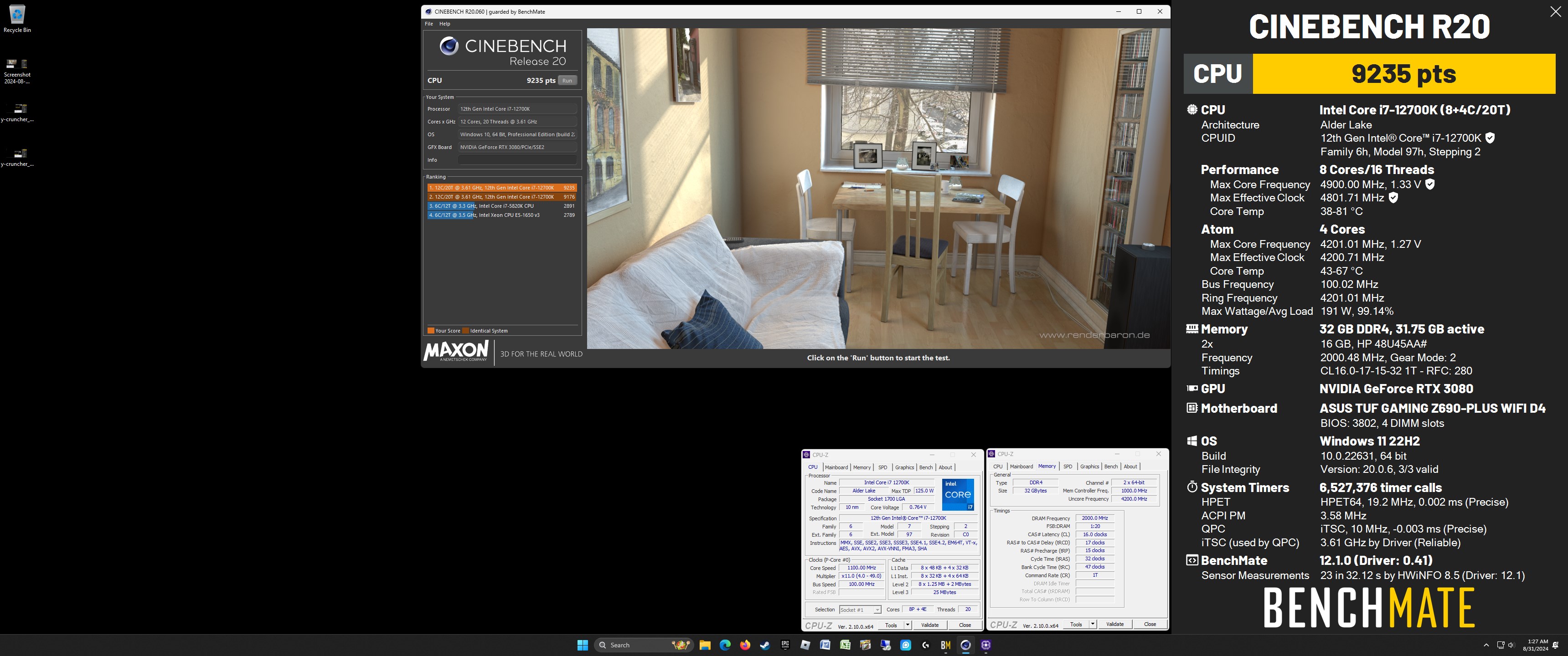
Task: Open Cinebench Help menu
Action: coord(445,24)
